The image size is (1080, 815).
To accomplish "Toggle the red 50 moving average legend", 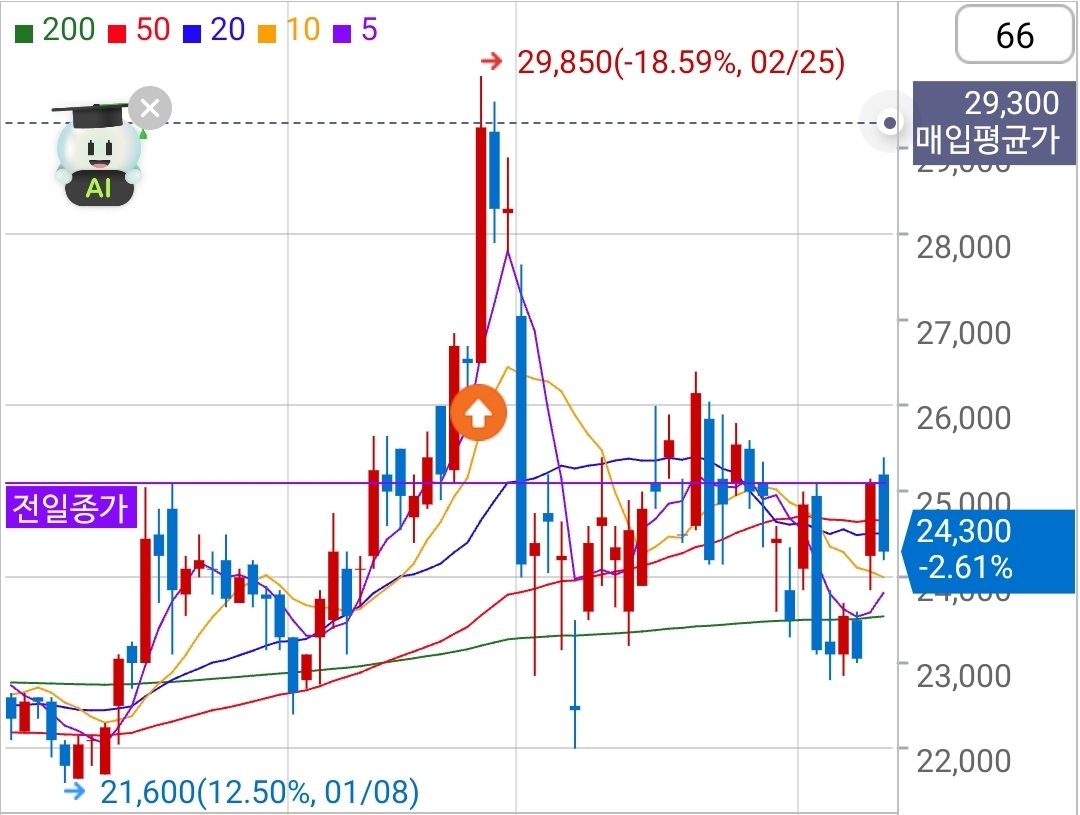I will click(x=139, y=30).
